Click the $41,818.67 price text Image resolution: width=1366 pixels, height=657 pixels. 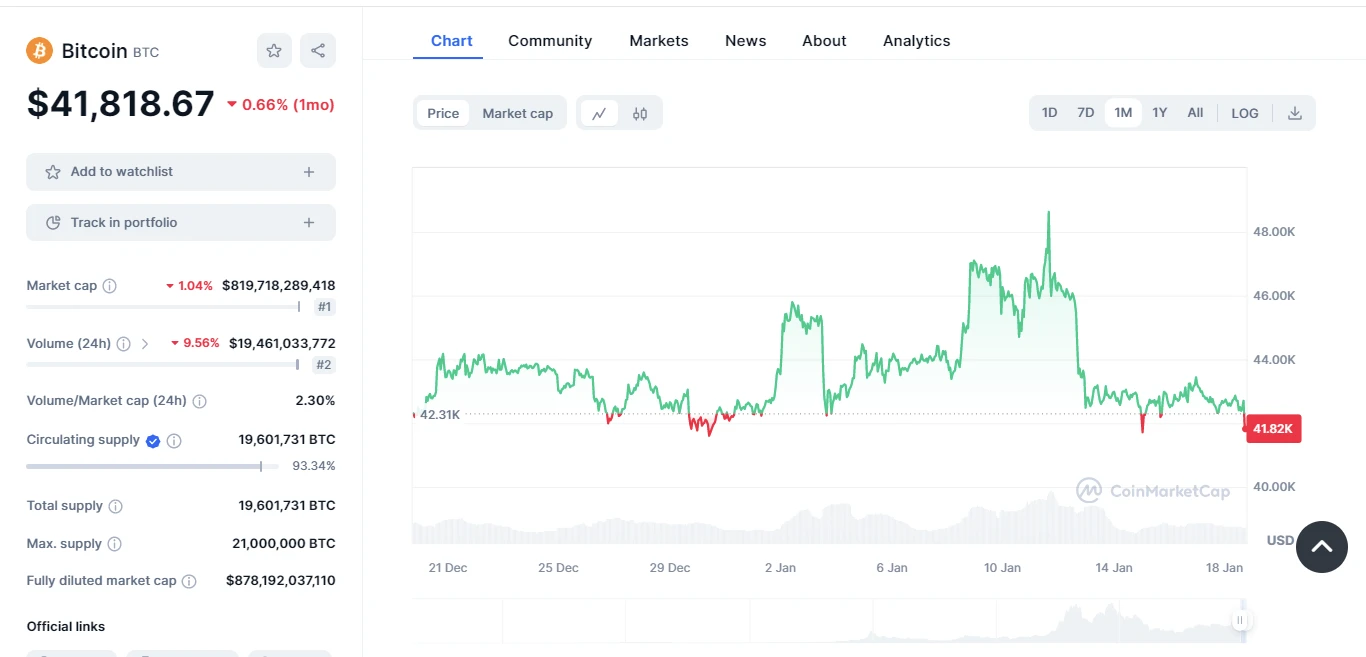(x=121, y=103)
